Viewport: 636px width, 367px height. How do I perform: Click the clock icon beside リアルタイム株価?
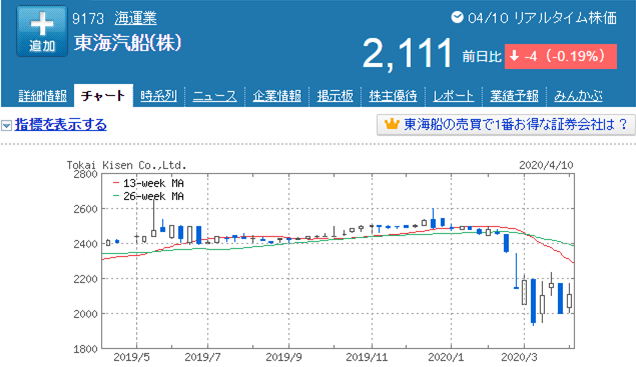(457, 17)
